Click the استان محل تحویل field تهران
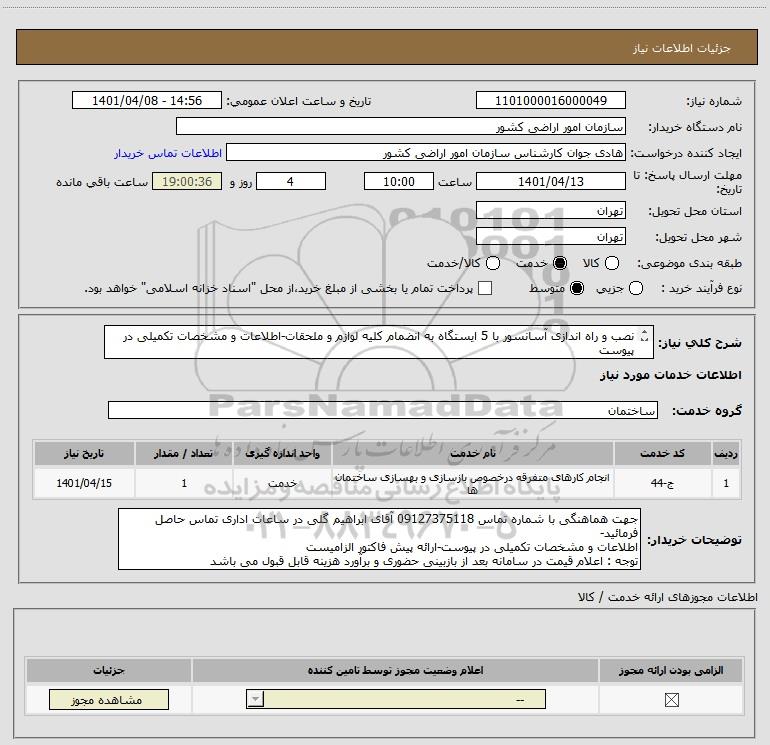This screenshot has width=770, height=745. 550,211
